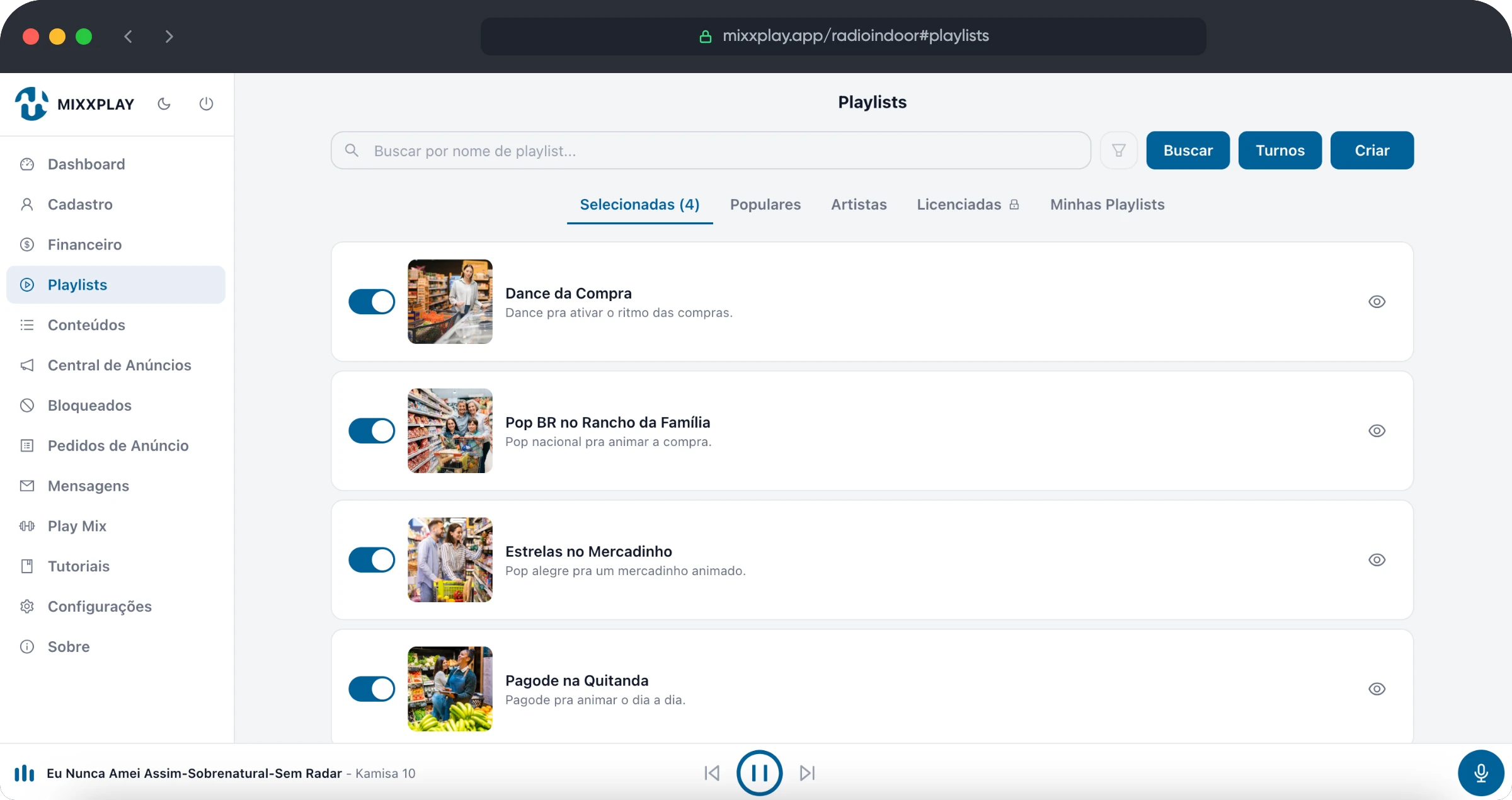Screen dimensions: 1512x800
Task: Click eye icon for Pagode na Quitanda
Action: [1377, 689]
